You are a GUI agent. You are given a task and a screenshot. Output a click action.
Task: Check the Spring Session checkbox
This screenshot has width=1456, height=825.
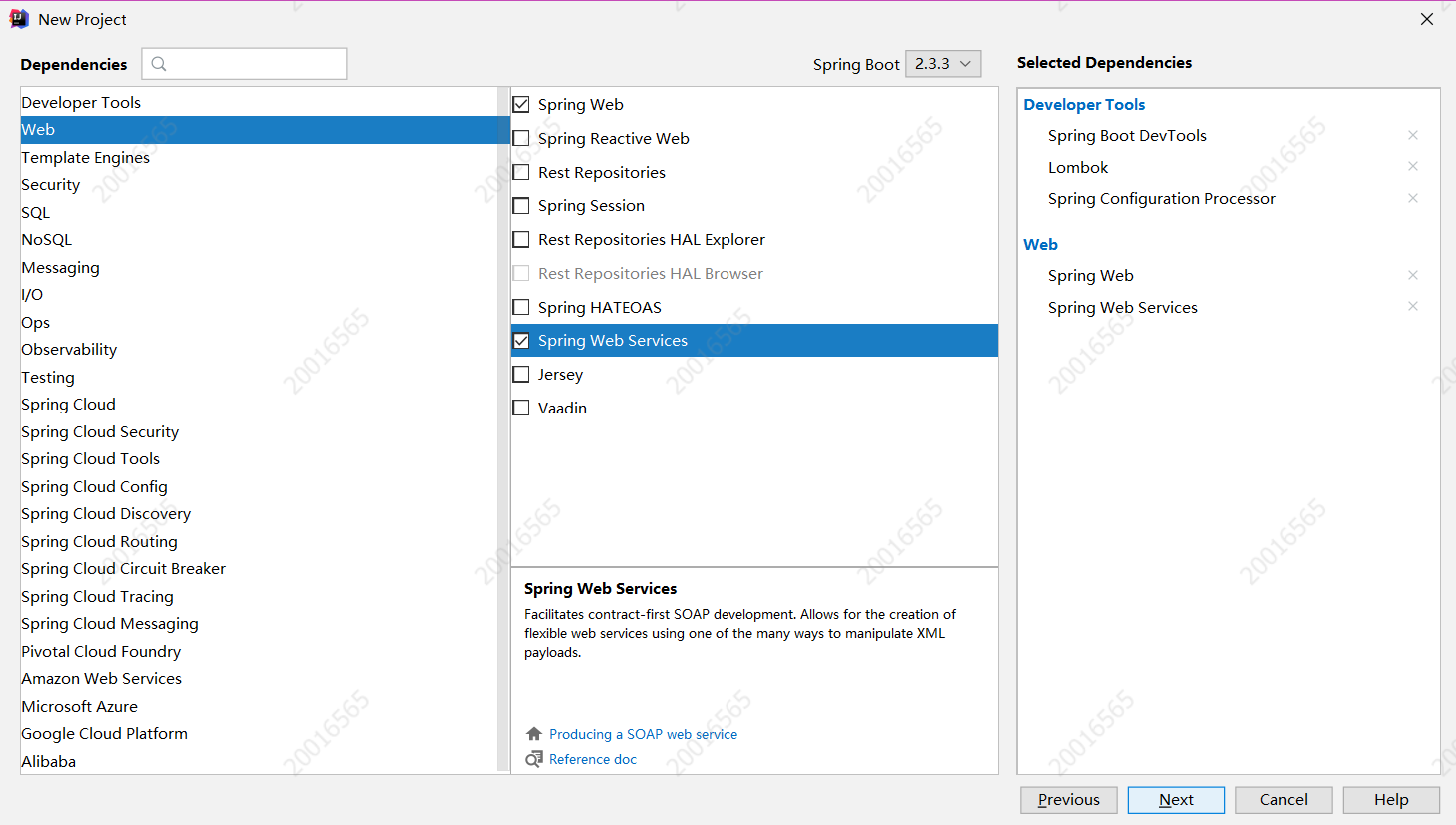pyautogui.click(x=521, y=206)
